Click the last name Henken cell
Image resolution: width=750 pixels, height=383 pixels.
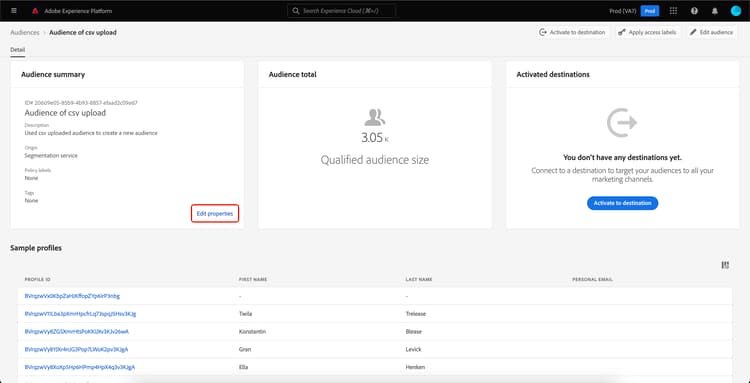pyautogui.click(x=415, y=367)
